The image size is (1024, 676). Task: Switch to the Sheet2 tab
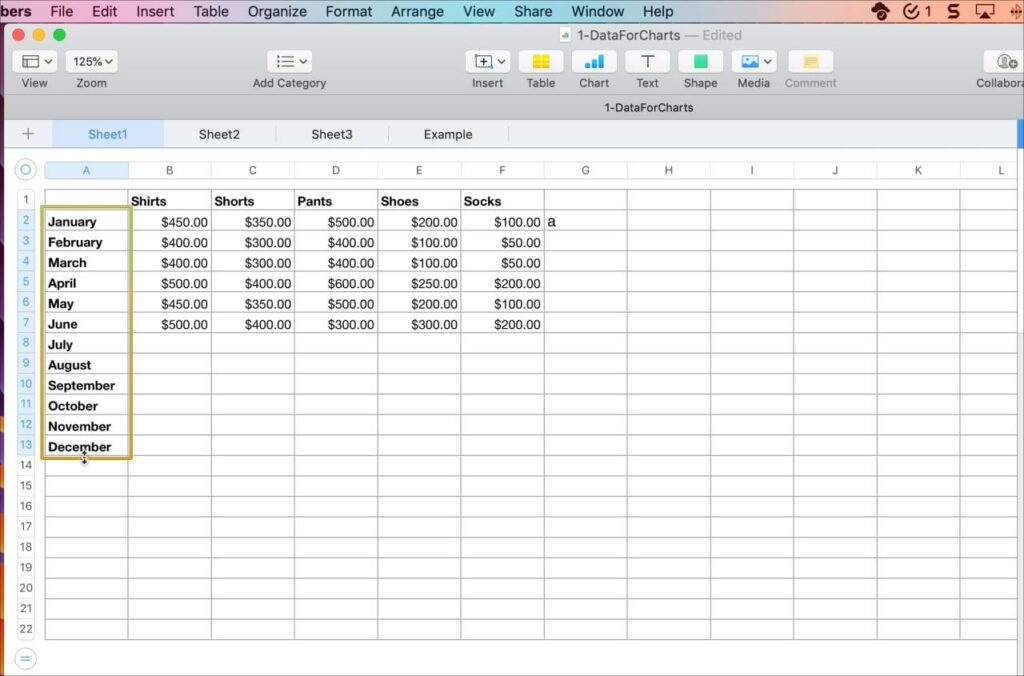219,134
